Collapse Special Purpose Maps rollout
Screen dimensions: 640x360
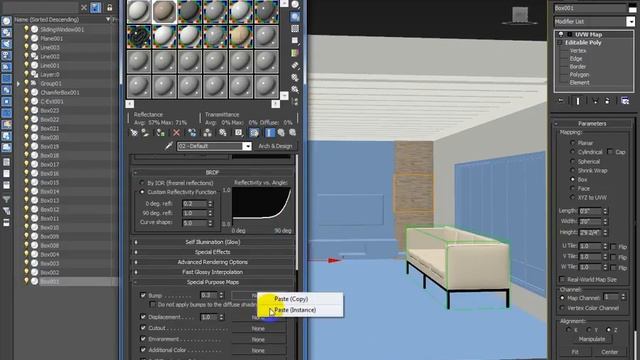pos(212,282)
